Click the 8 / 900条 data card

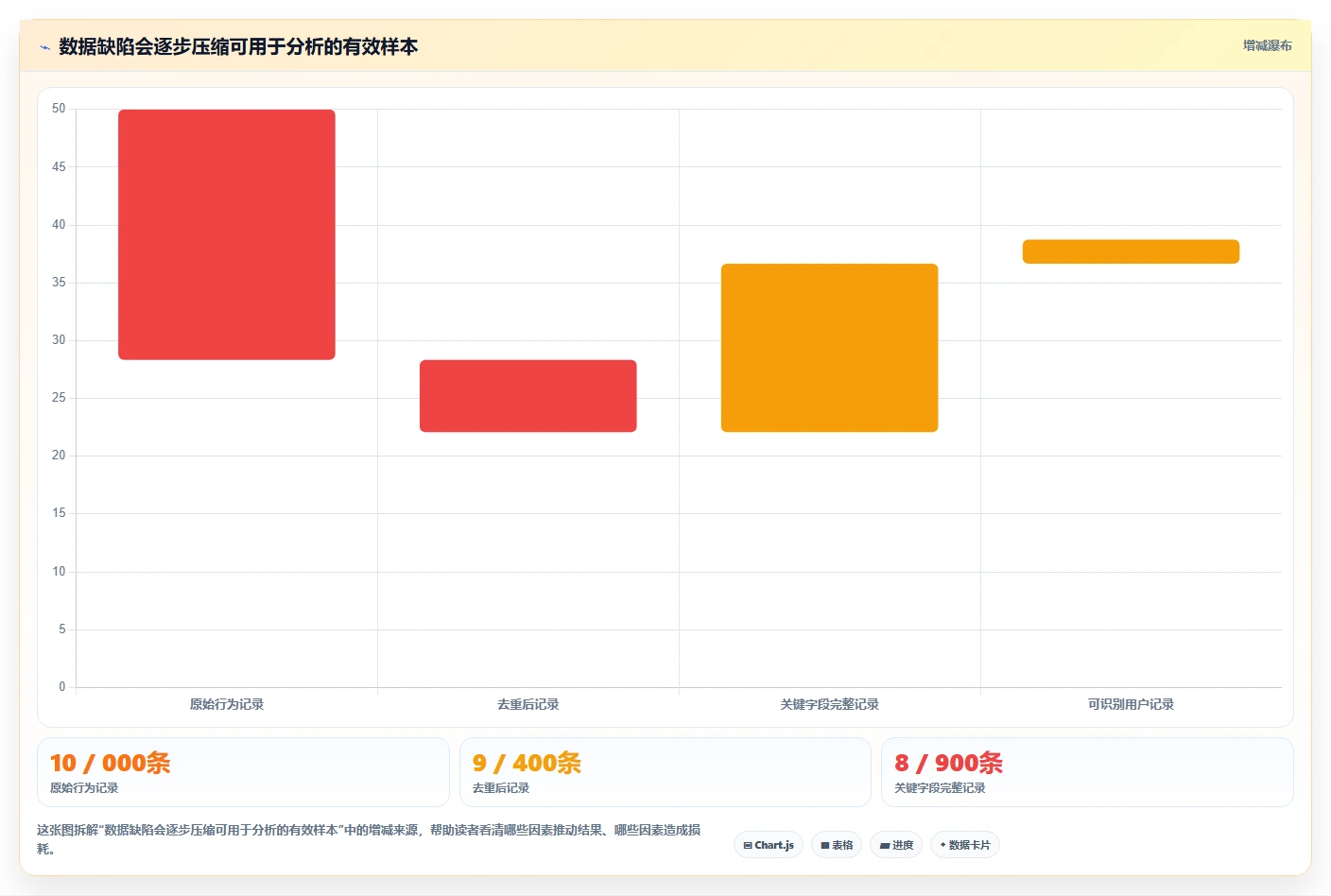click(1087, 772)
